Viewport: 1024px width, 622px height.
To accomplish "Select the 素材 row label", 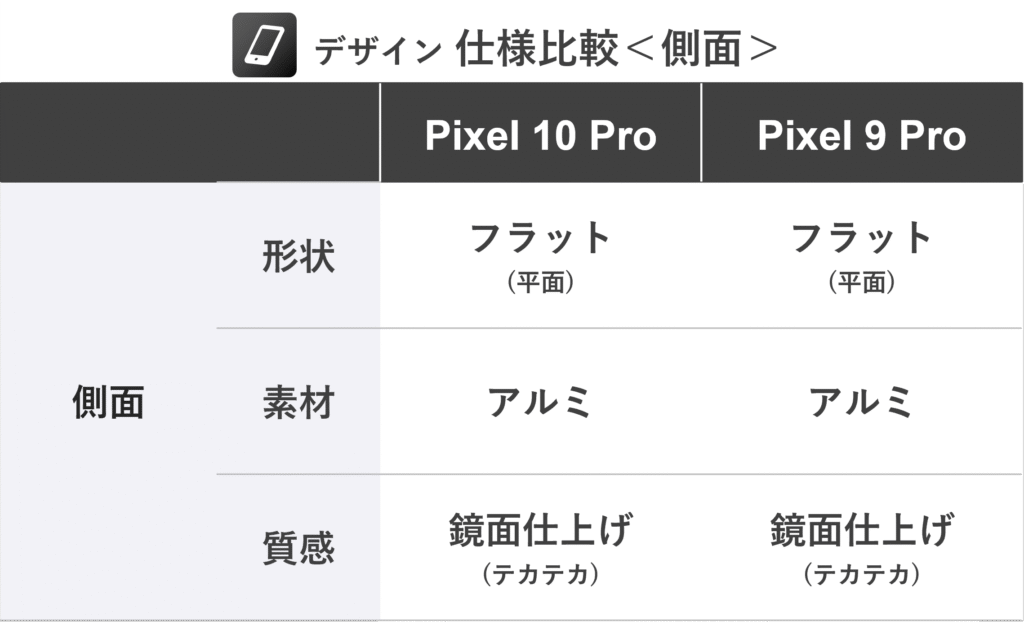I will point(298,402).
